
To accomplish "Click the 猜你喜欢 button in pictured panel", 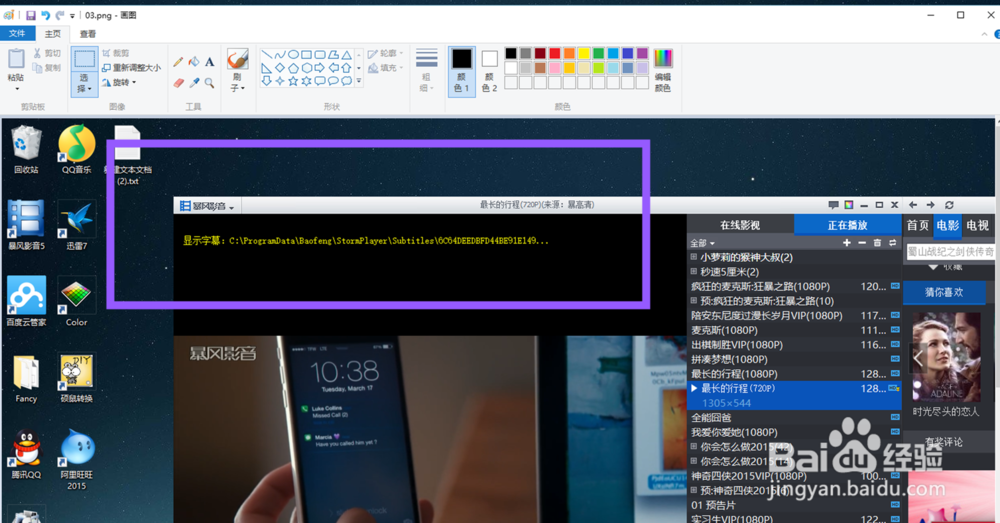I will click(x=945, y=292).
